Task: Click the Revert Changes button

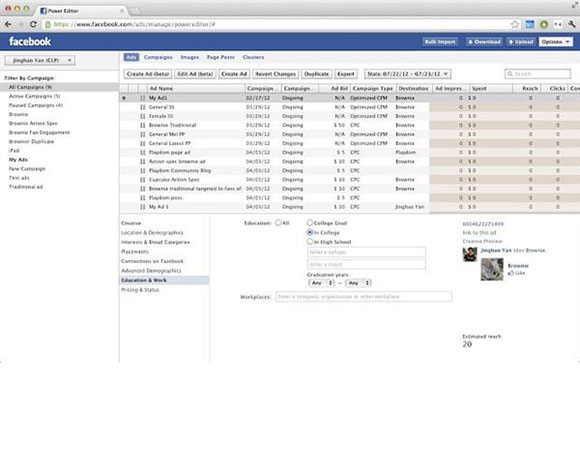Action: point(276,74)
